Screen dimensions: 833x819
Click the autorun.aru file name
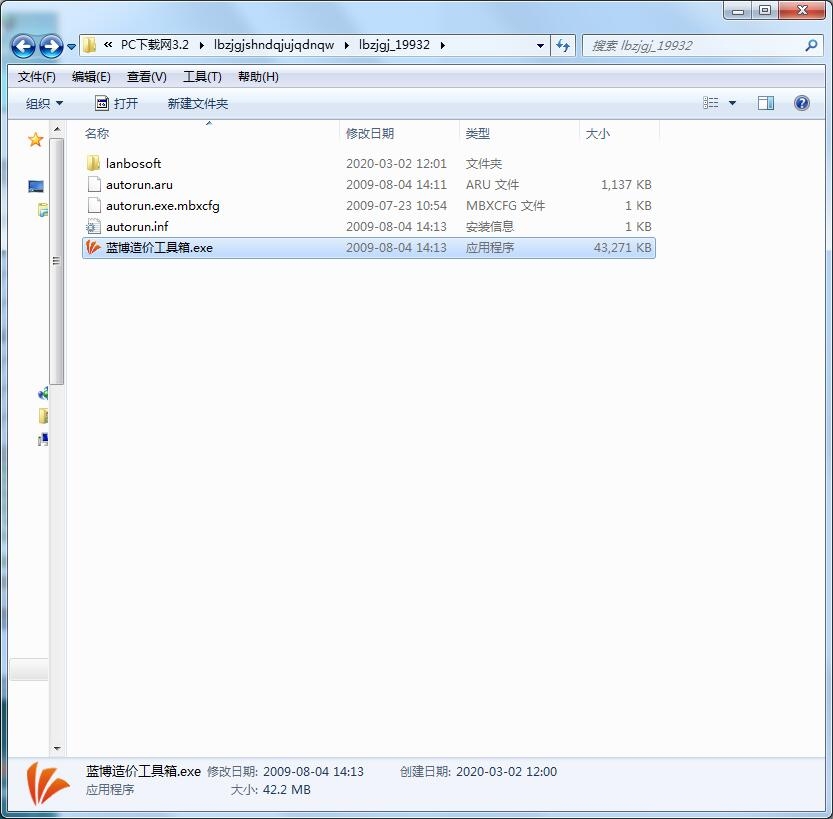pyautogui.click(x=139, y=185)
